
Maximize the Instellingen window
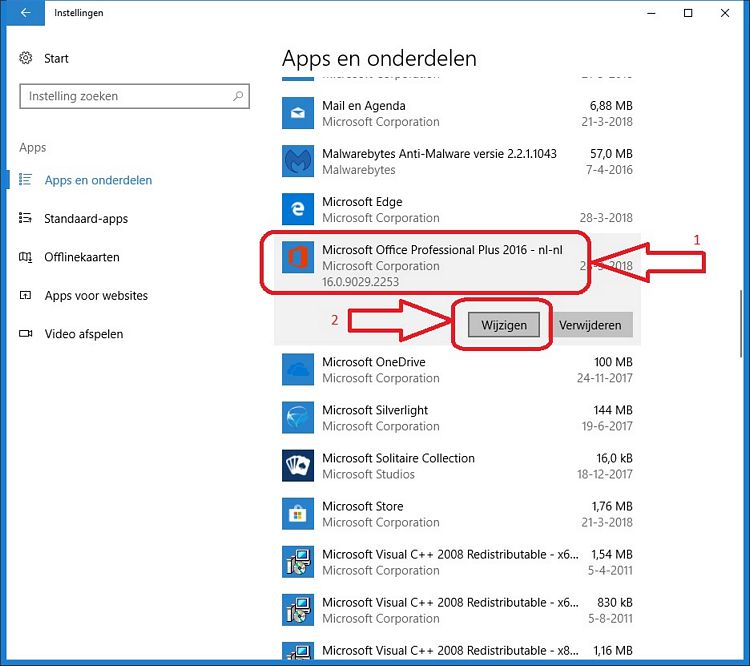point(688,13)
